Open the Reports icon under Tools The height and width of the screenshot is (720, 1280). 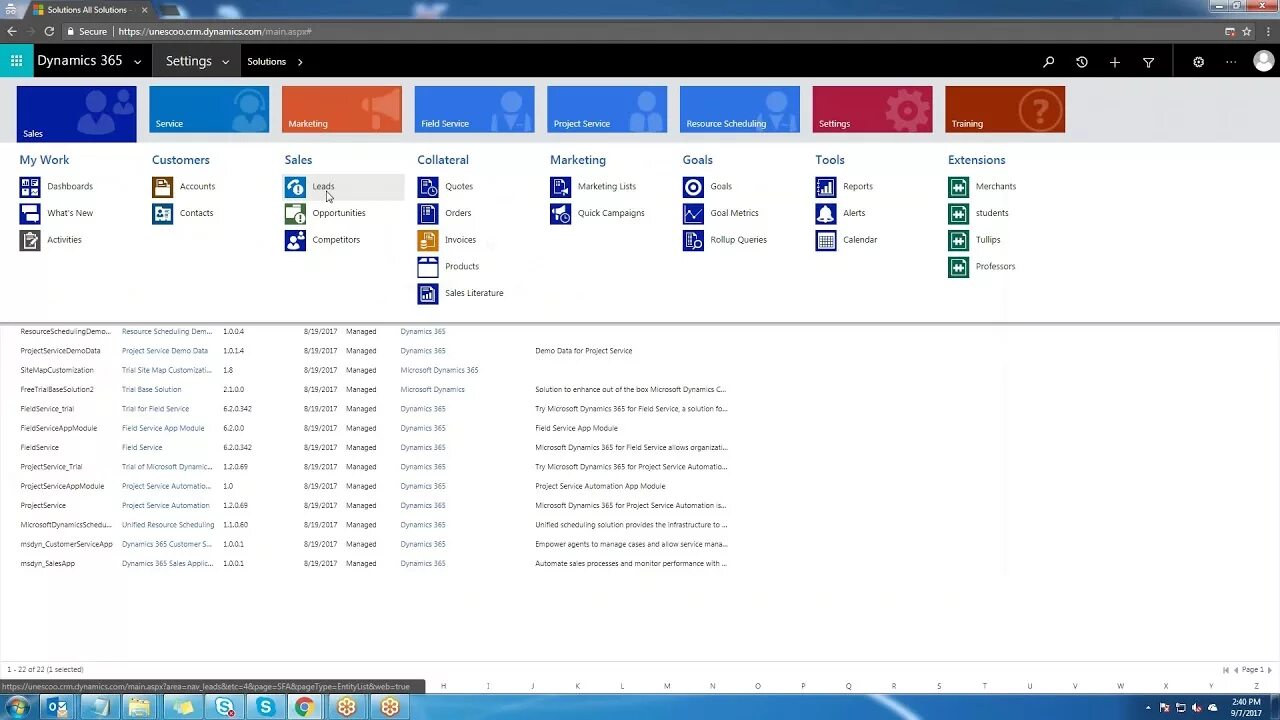(826, 187)
